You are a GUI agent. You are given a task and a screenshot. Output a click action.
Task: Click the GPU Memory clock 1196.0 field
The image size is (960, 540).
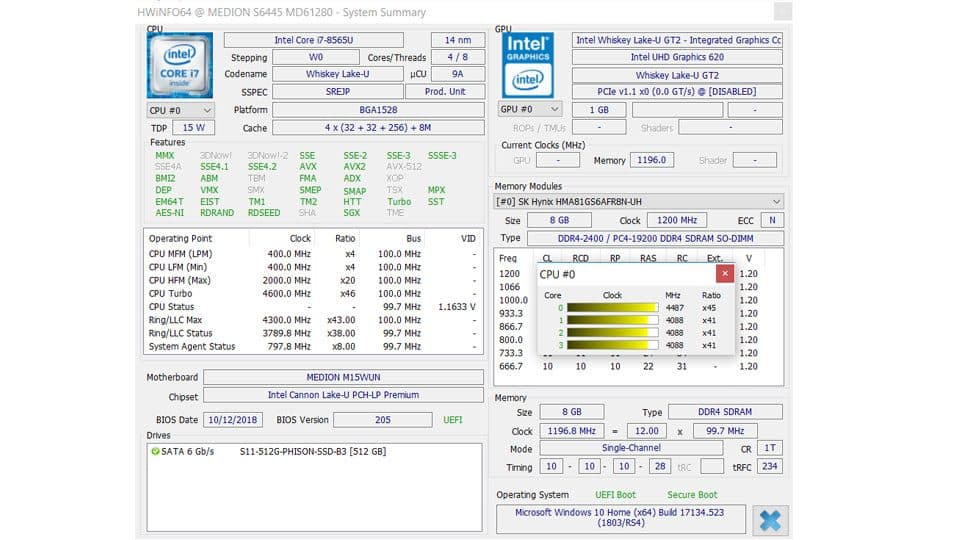[651, 160]
